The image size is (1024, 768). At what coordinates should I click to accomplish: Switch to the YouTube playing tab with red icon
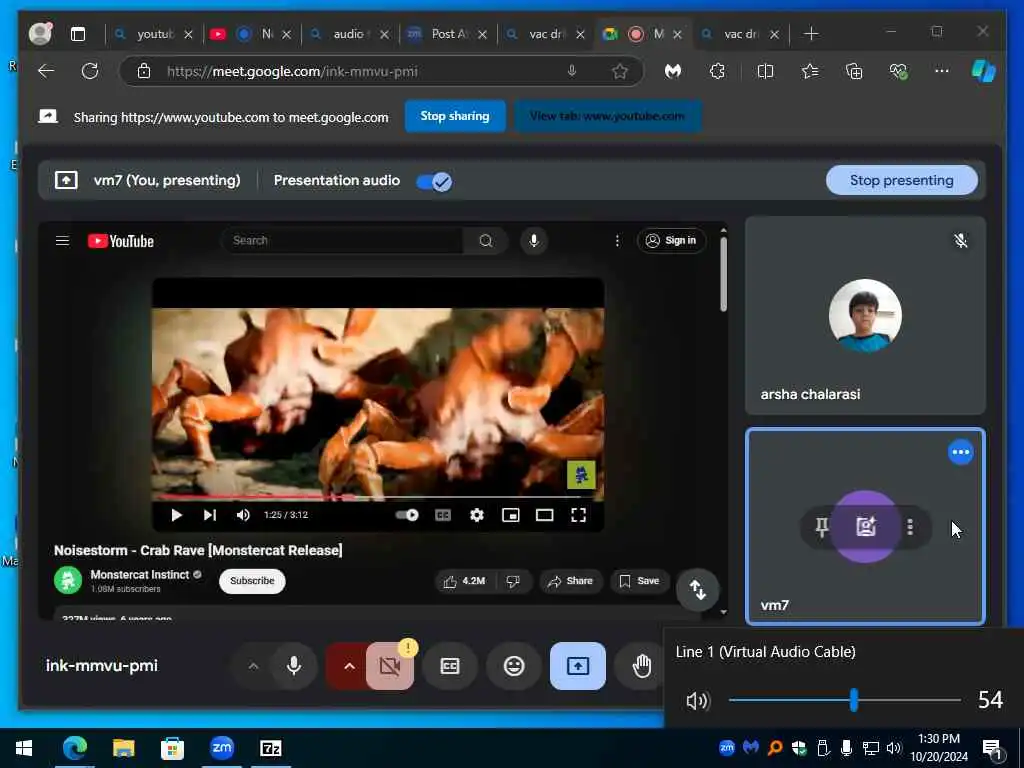click(x=250, y=34)
